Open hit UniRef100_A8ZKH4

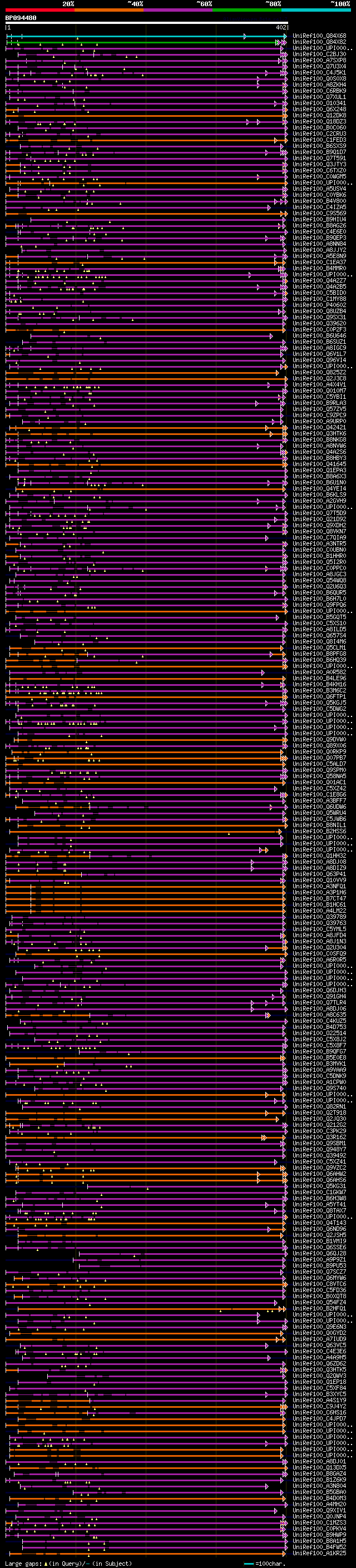tap(319, 85)
